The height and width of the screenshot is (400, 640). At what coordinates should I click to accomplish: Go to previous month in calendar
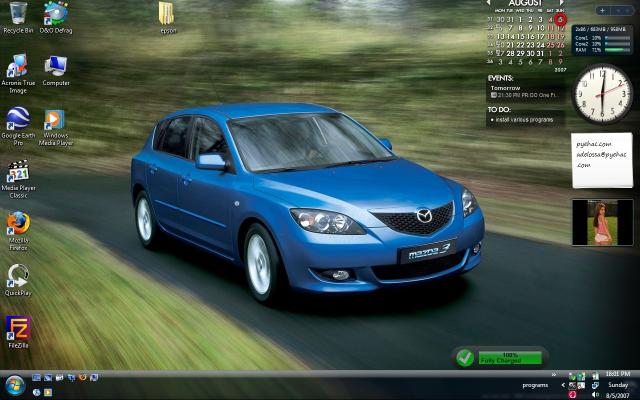pos(488,3)
